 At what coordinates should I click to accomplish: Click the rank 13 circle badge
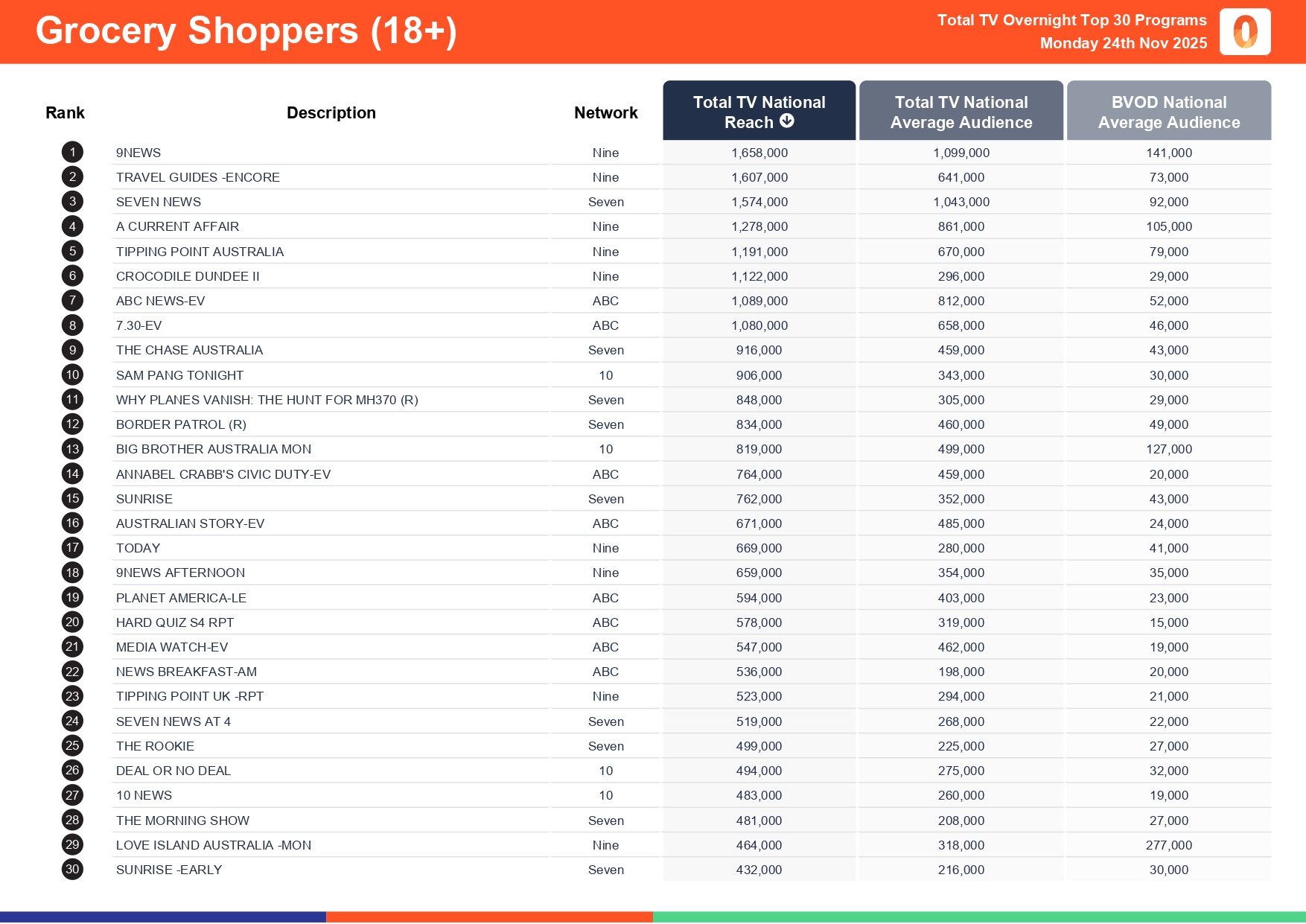72,449
